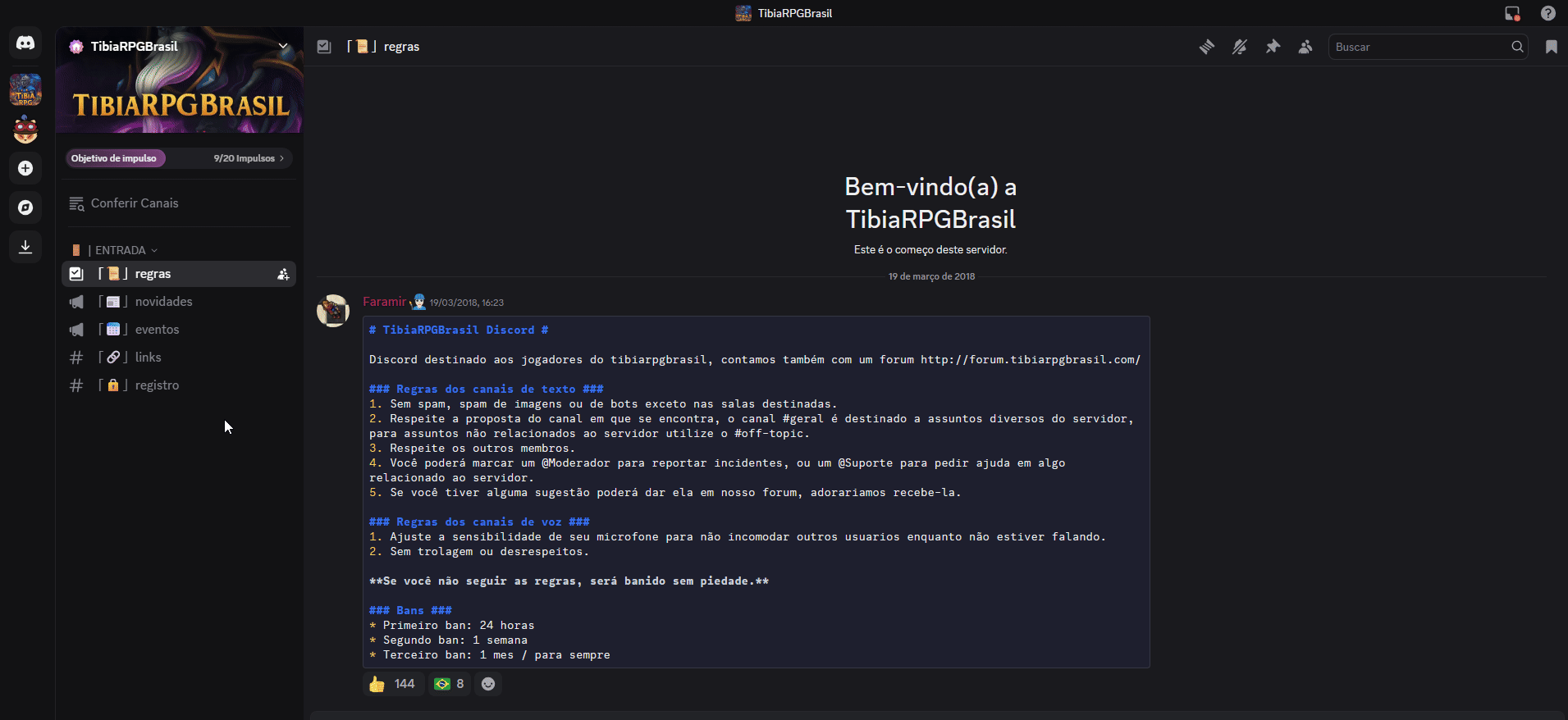Expand the TibiaRPGBrasil server menu chevron
The image size is (1568, 720).
[x=283, y=46]
